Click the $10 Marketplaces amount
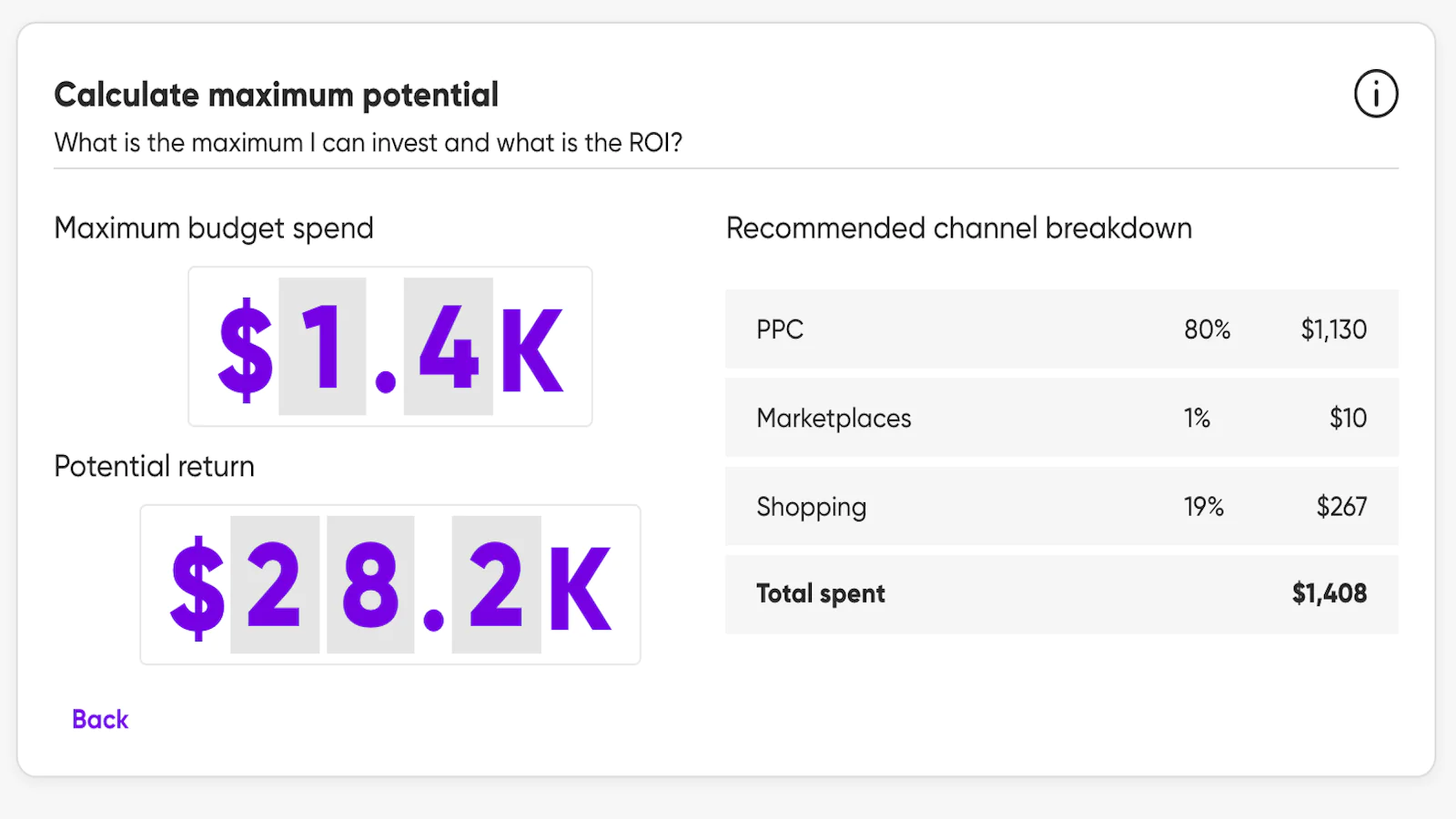The width and height of the screenshot is (1456, 819). [1348, 418]
